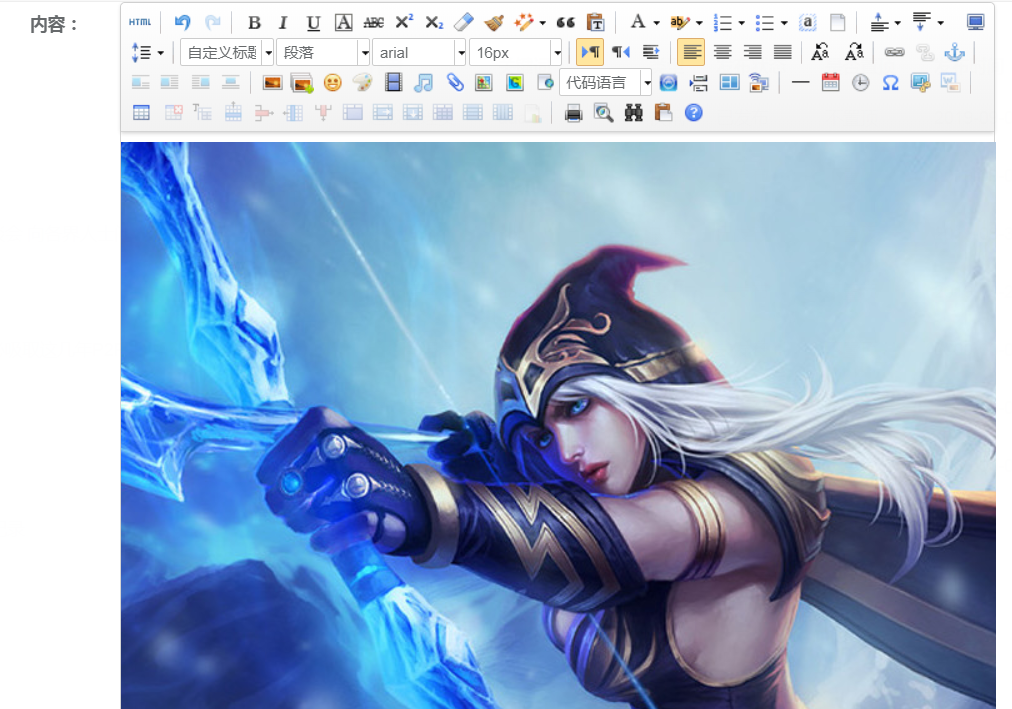The width and height of the screenshot is (1012, 709).
Task: Attach a file with paperclip icon
Action: point(454,83)
